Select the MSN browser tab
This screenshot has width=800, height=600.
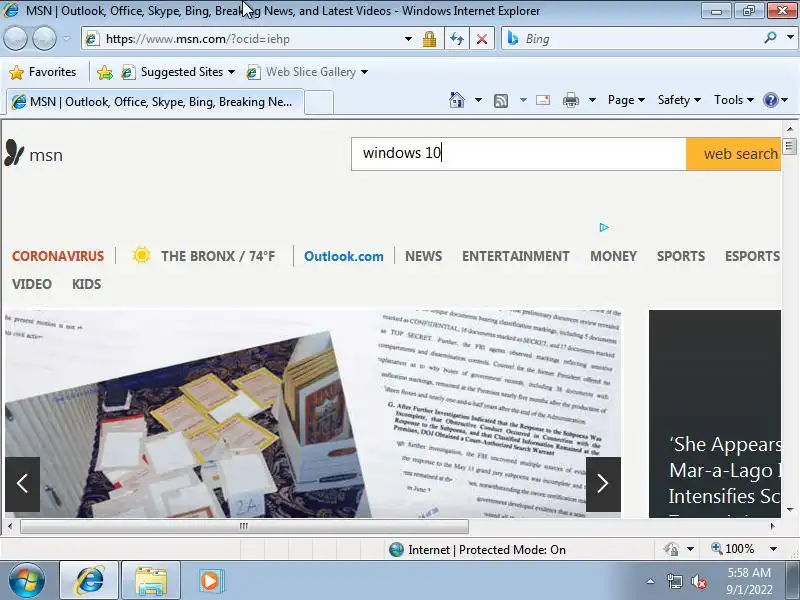(155, 102)
